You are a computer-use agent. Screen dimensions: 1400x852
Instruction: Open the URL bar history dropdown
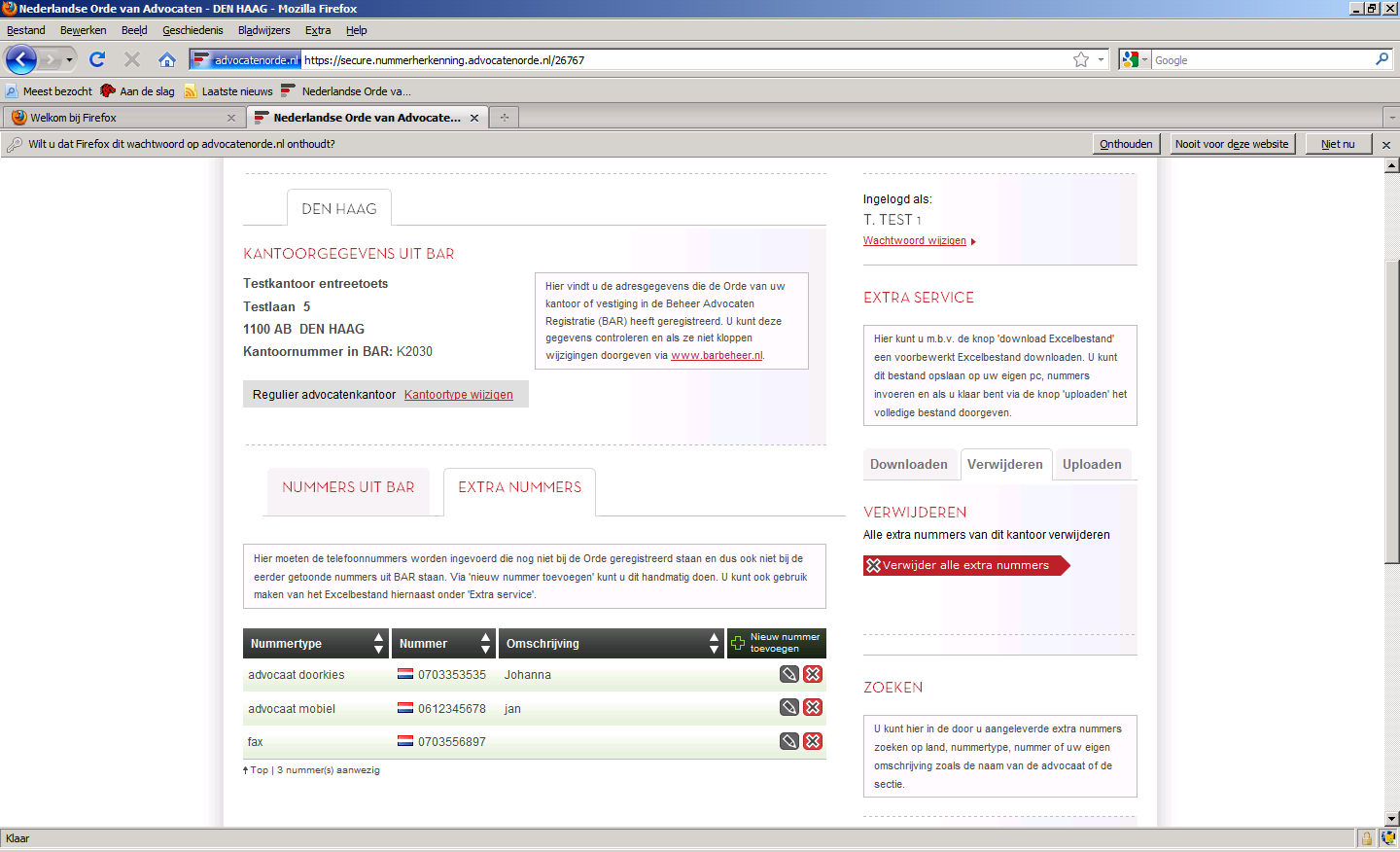pyautogui.click(x=1101, y=60)
